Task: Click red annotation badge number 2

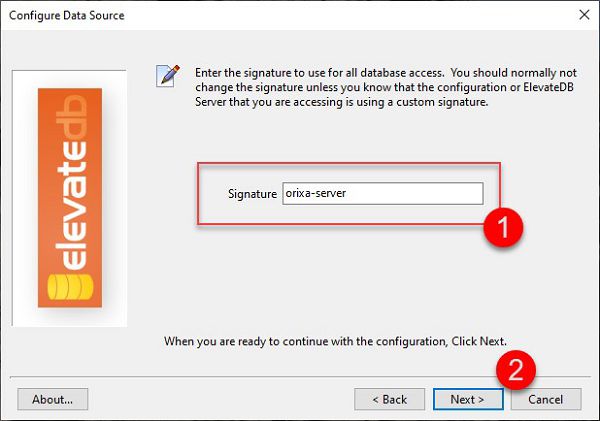Action: (516, 370)
